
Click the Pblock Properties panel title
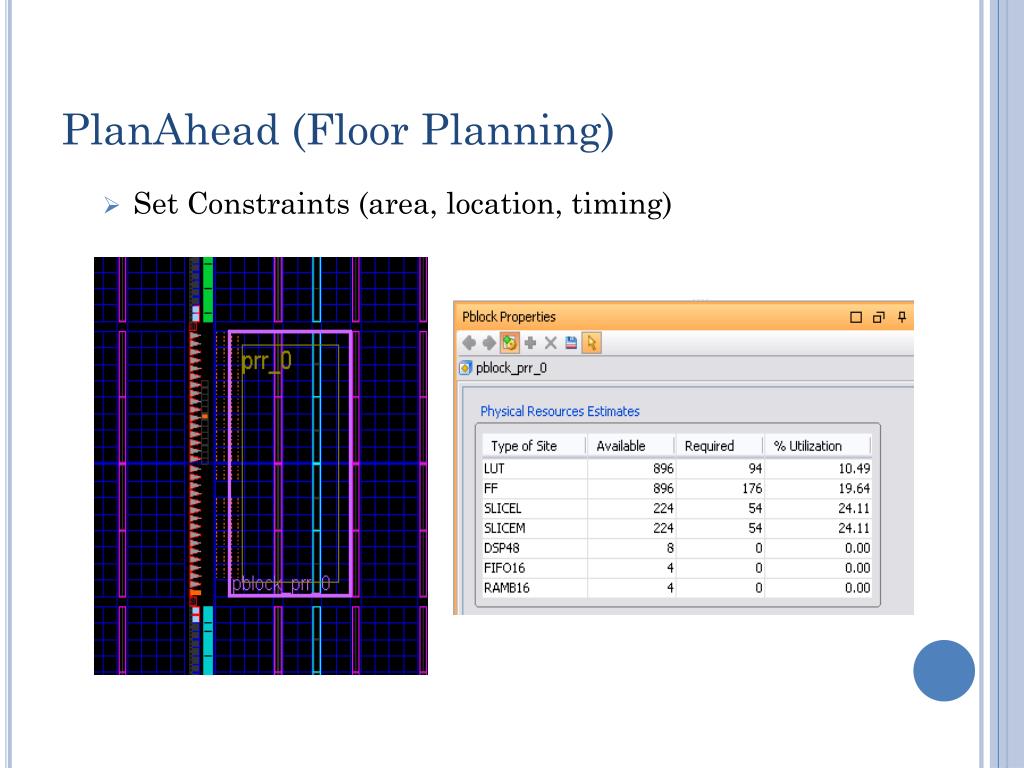point(509,317)
